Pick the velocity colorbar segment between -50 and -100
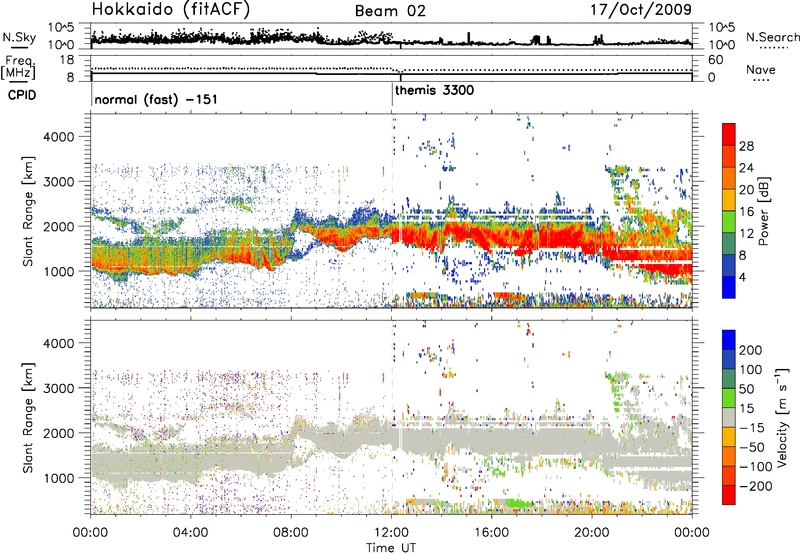This screenshot has width=800, height=554. [729, 456]
